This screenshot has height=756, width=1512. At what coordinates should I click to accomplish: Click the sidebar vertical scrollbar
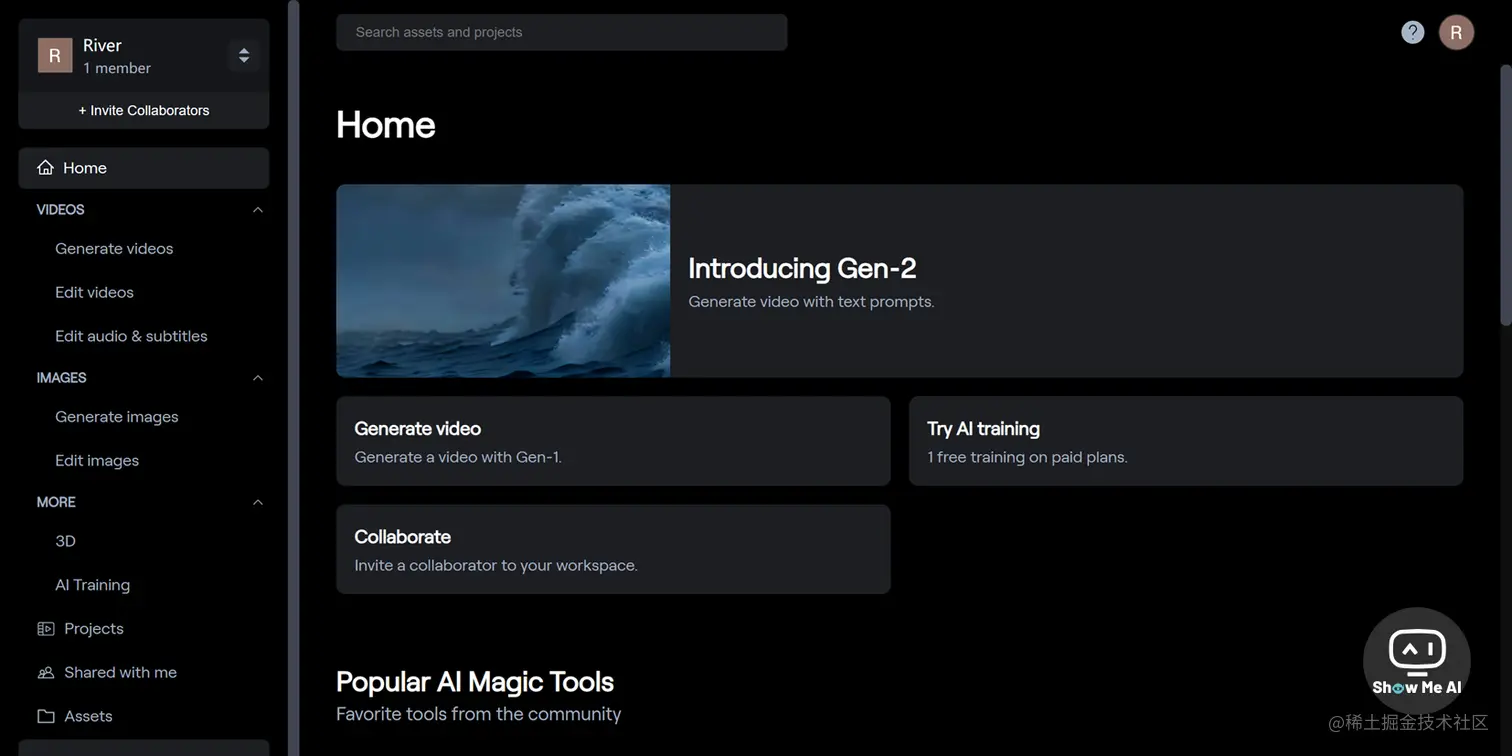(x=294, y=378)
